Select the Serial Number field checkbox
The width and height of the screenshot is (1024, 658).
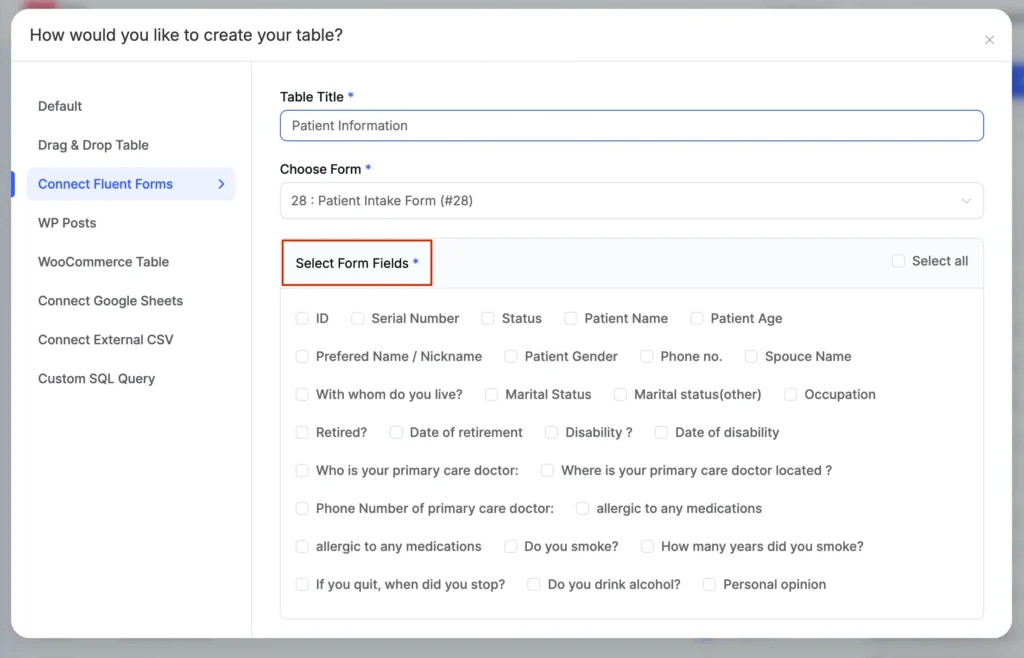358,319
